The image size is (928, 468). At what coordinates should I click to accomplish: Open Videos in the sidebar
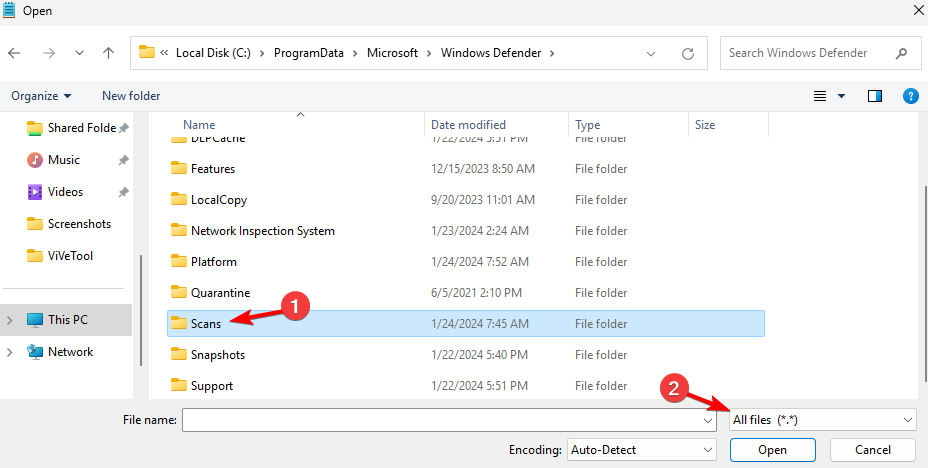(55, 192)
